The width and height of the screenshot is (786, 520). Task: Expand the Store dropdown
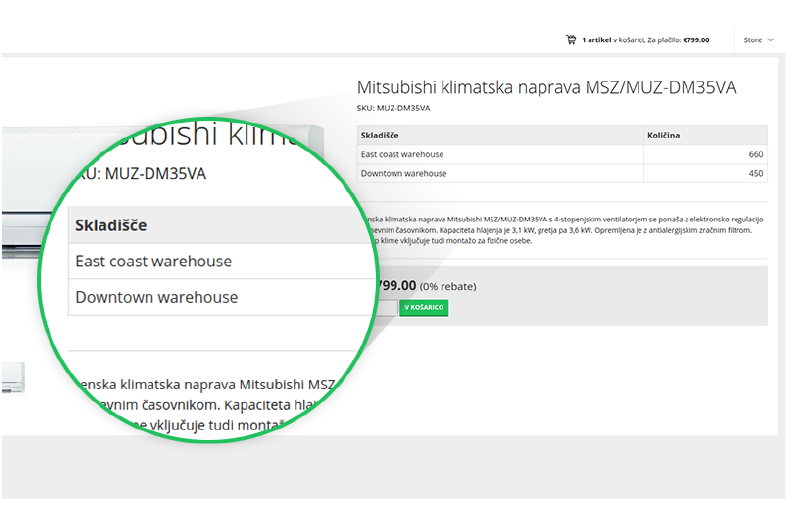758,40
